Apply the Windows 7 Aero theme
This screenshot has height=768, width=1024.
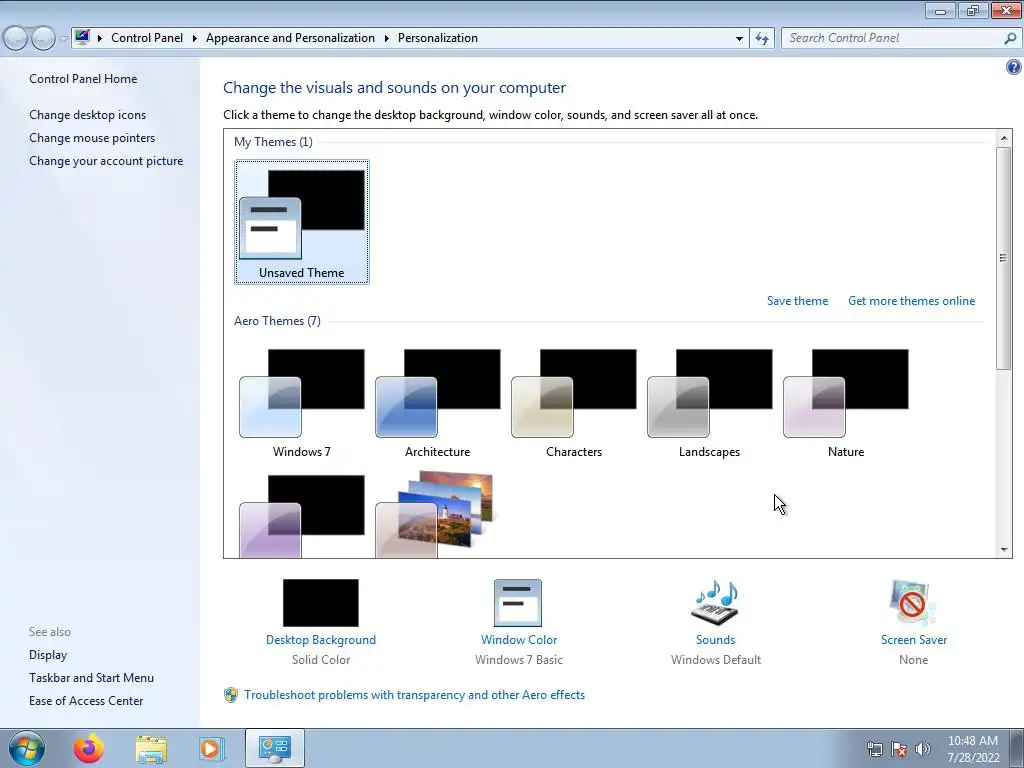302,403
